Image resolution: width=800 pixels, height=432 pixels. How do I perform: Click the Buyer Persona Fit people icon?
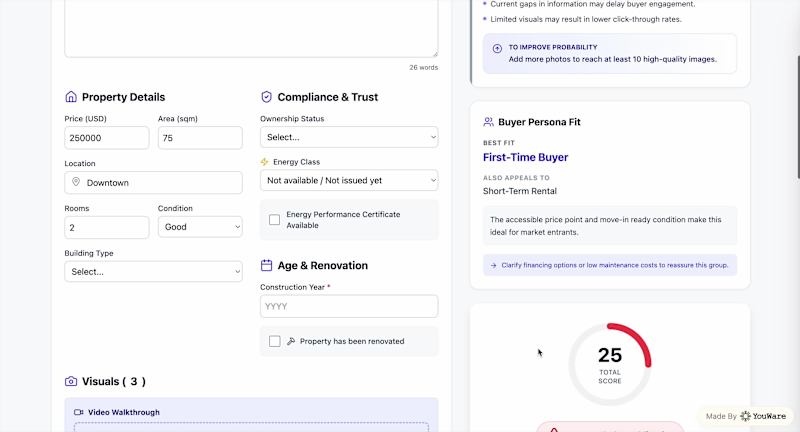(488, 122)
